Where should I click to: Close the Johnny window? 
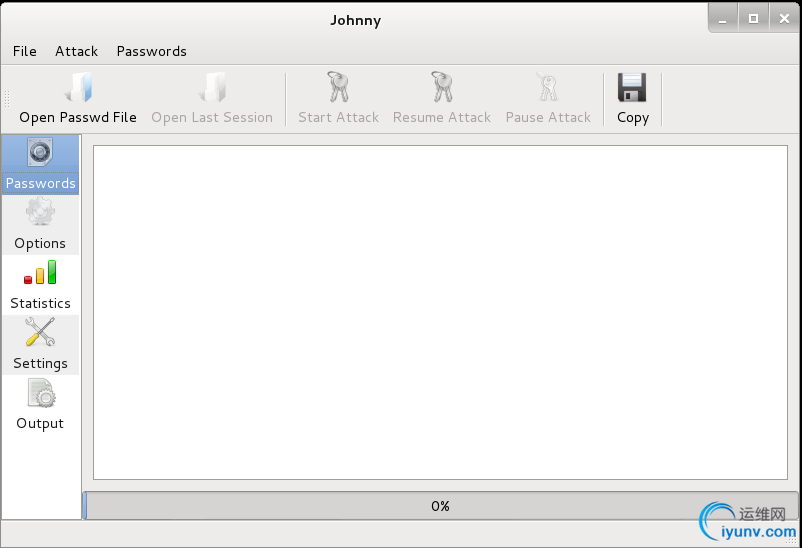click(x=784, y=18)
